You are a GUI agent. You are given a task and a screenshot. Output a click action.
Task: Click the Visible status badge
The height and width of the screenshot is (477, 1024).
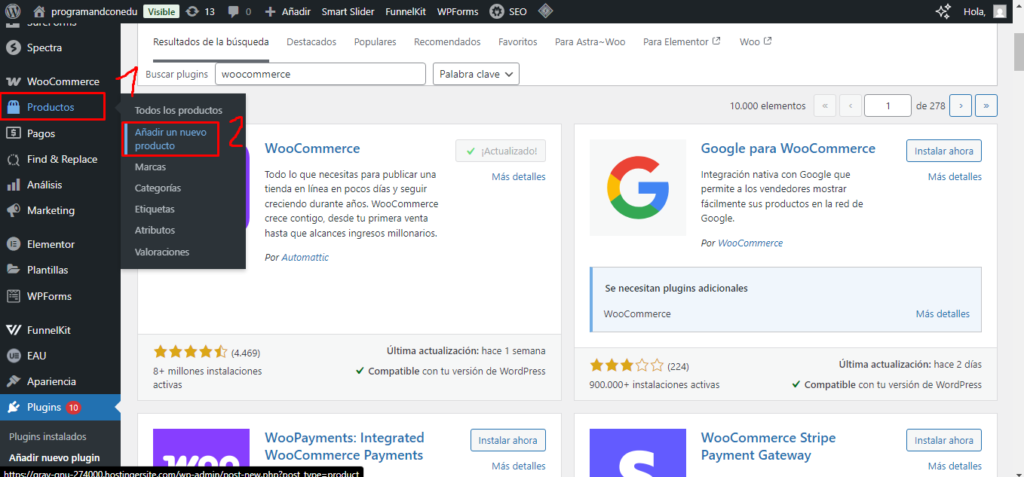[x=161, y=12]
